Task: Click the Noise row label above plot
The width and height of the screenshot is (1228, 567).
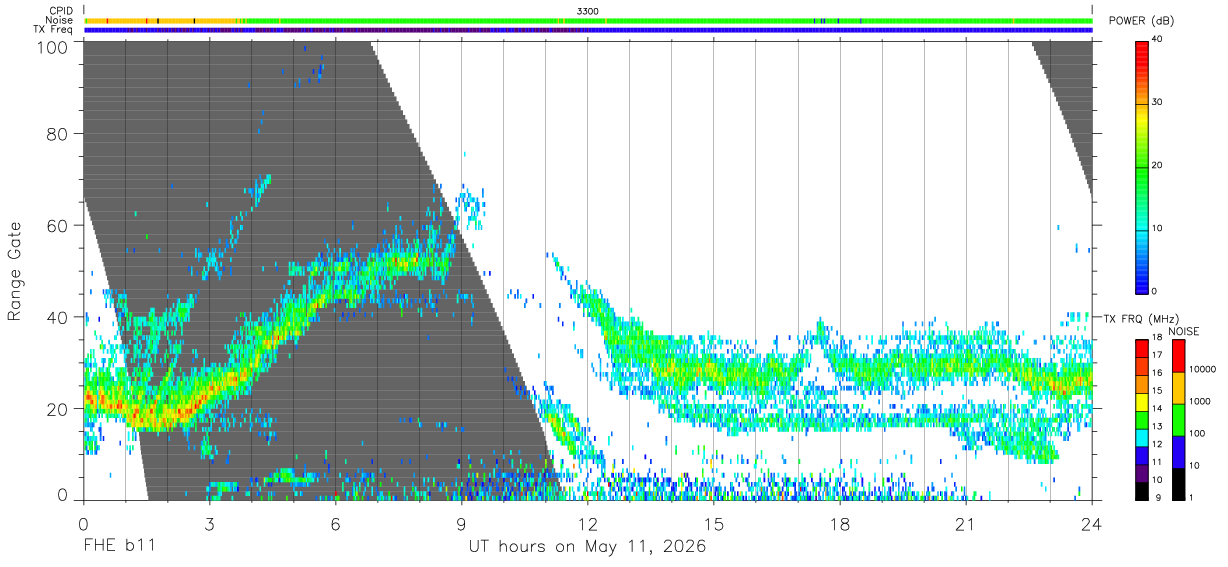Action: (x=60, y=20)
